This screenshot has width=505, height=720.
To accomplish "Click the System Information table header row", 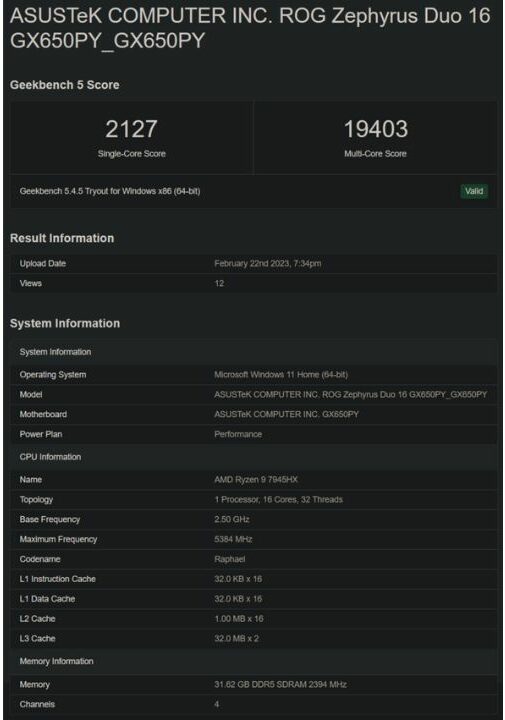I will [x=253, y=352].
